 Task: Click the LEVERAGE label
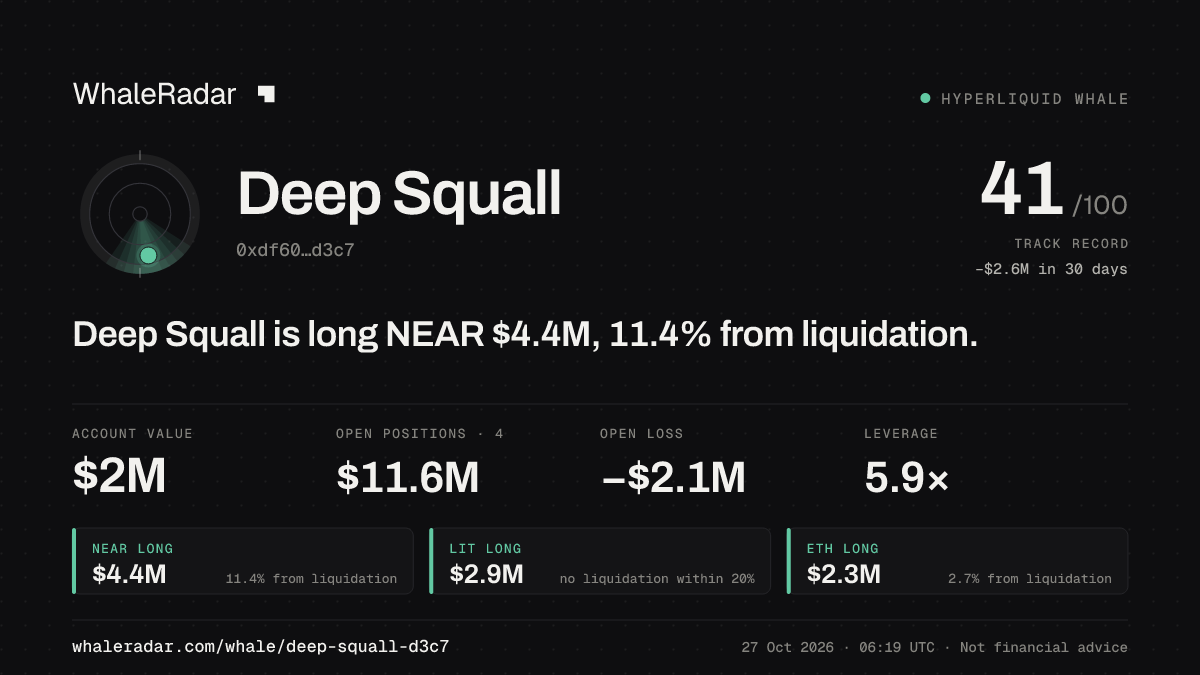pyautogui.click(x=901, y=434)
